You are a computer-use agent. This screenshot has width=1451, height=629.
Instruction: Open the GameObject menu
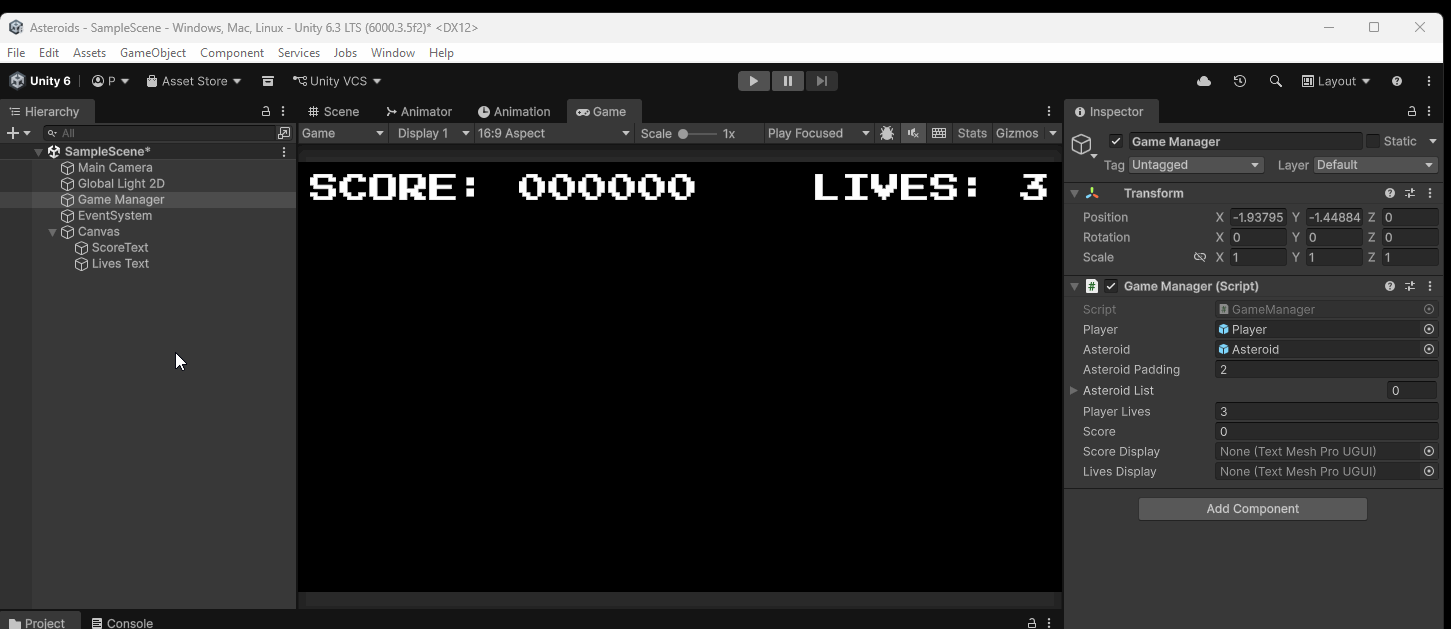[x=153, y=53]
